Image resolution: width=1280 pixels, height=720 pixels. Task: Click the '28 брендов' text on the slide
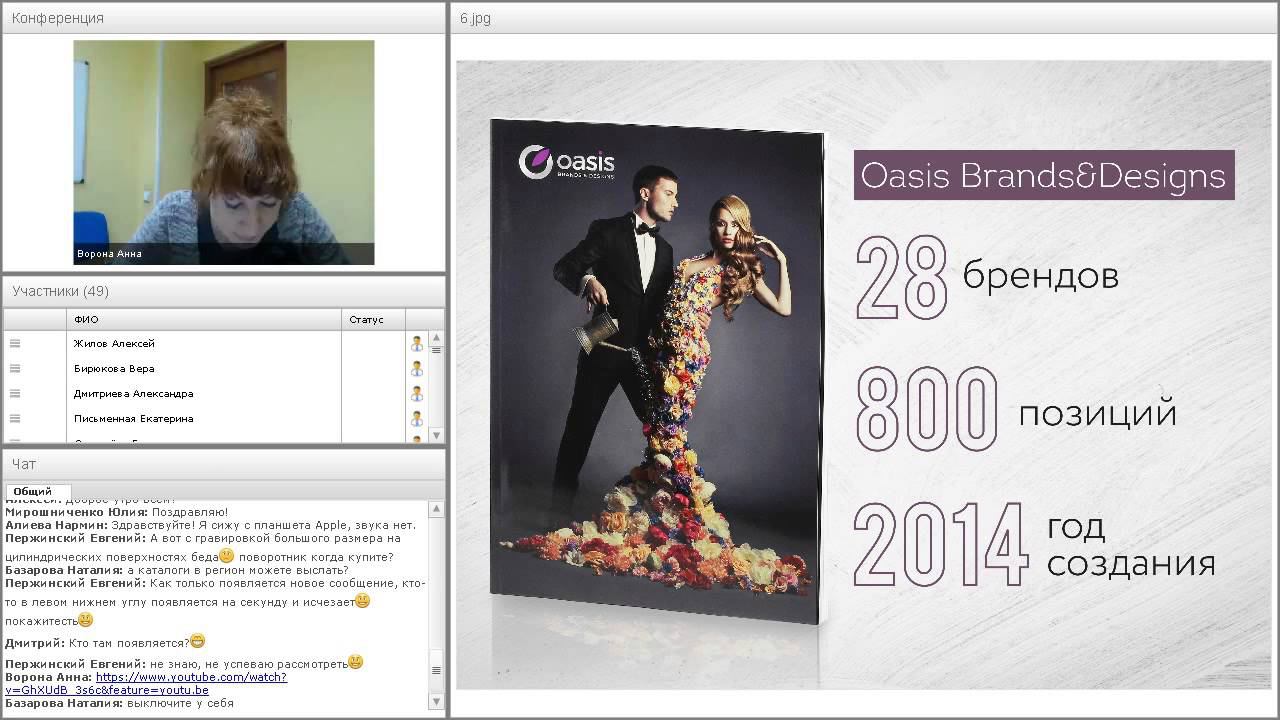point(987,277)
